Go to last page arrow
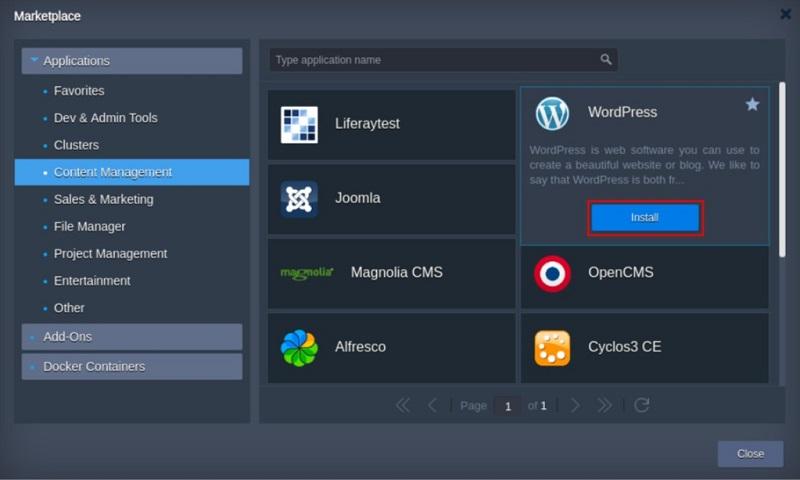This screenshot has width=800, height=480. pos(604,406)
